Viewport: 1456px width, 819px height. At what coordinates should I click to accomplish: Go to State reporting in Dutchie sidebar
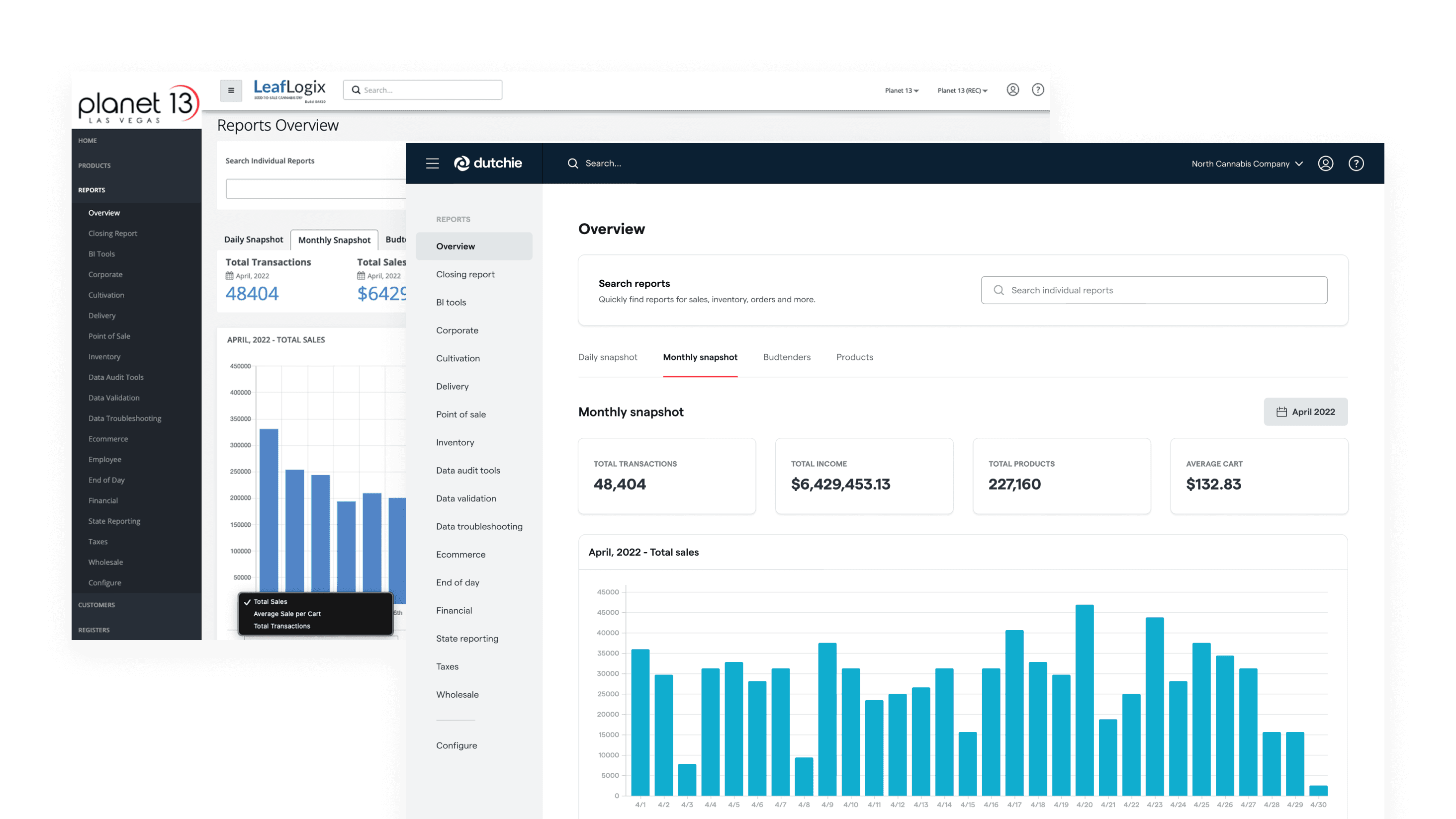coord(467,638)
